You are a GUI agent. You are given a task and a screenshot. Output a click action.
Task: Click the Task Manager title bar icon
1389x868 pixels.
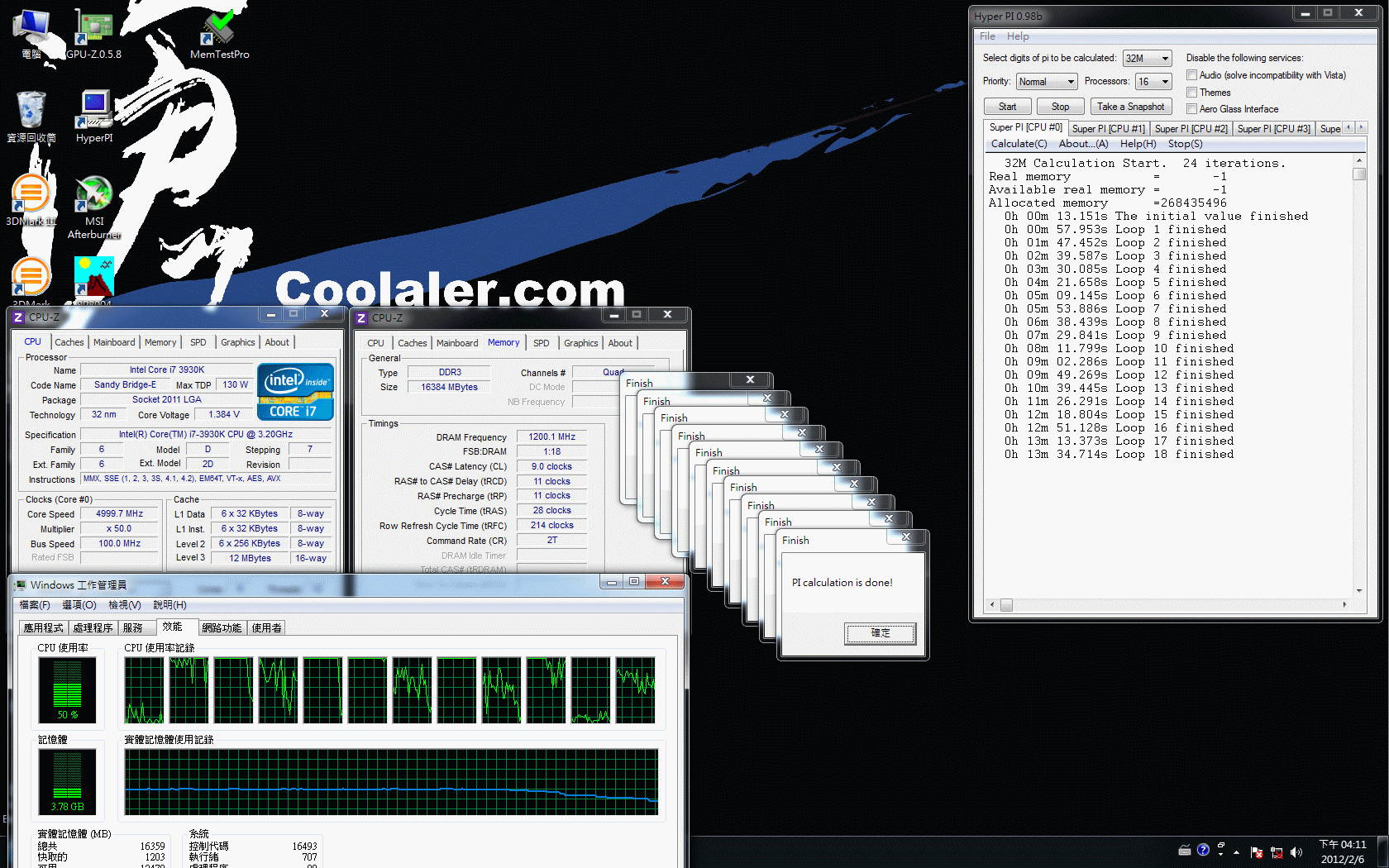[x=21, y=584]
